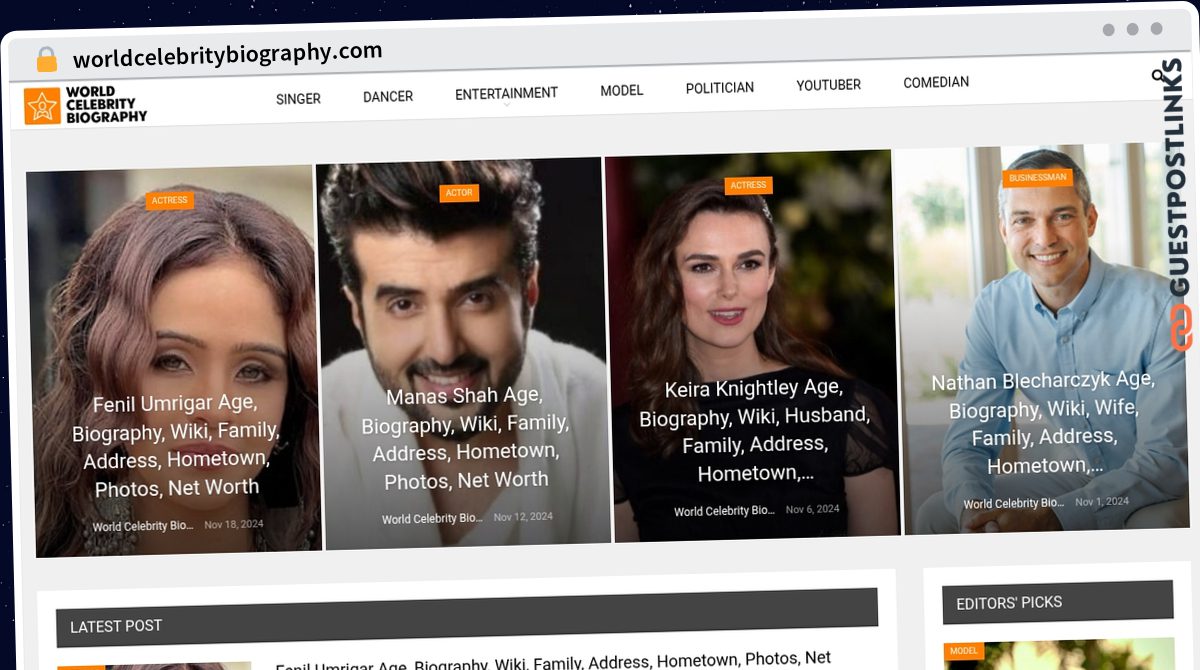Click the orange padlock icon

pos(47,60)
